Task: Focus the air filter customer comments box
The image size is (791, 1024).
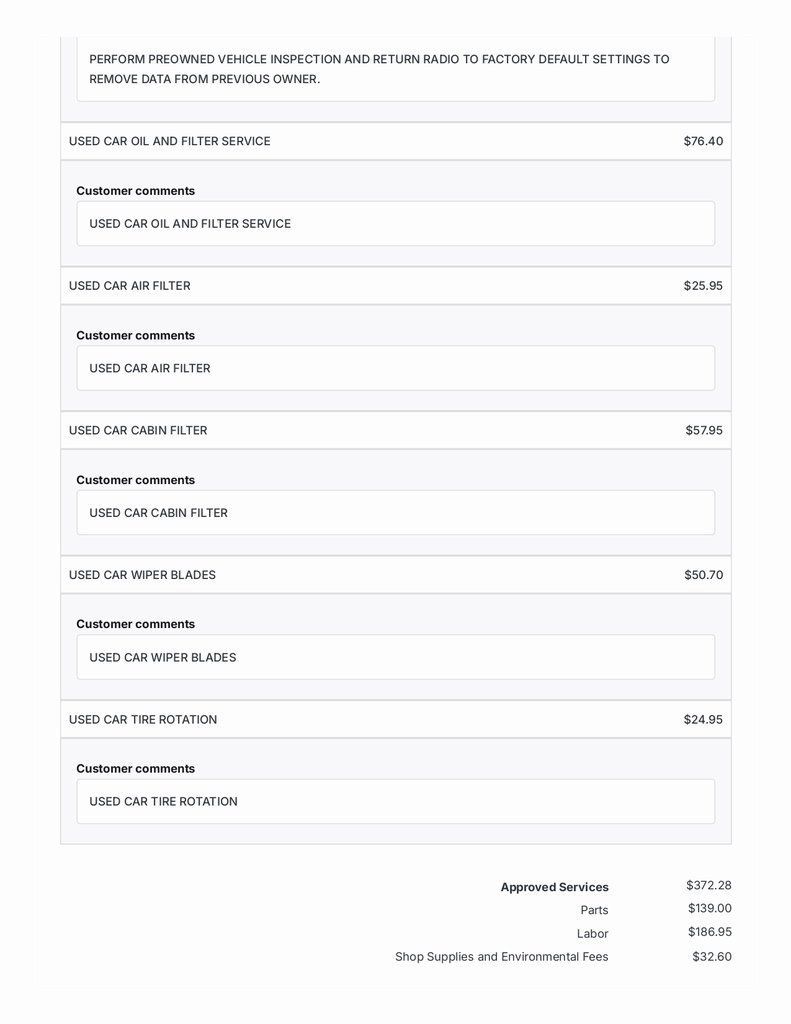Action: click(x=395, y=368)
